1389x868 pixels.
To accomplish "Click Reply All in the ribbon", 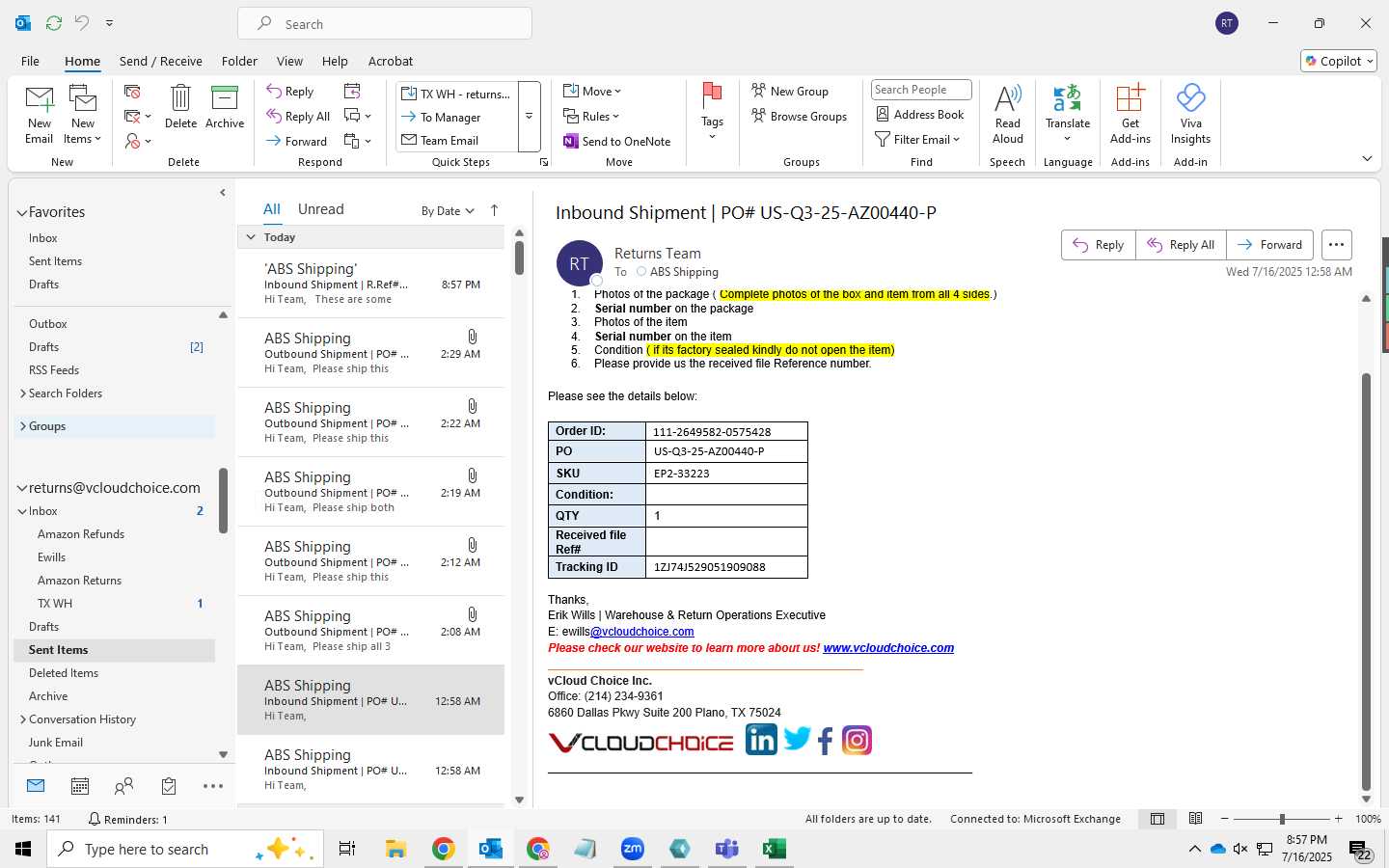I will (x=298, y=116).
